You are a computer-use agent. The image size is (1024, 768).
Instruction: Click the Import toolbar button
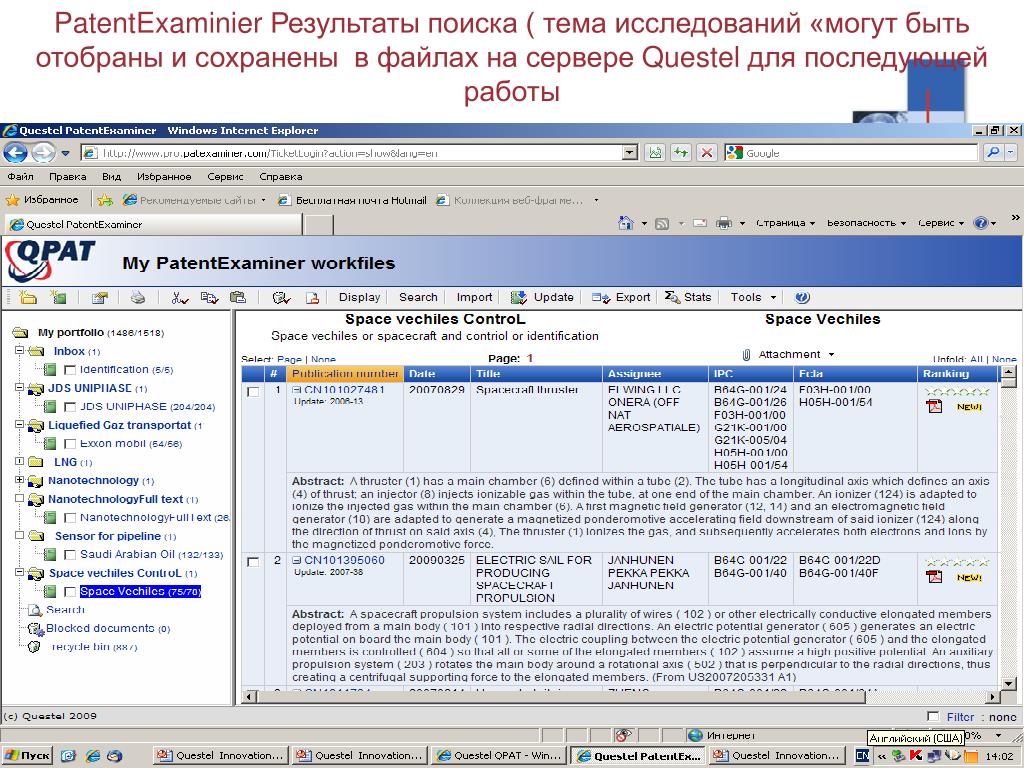(x=474, y=297)
